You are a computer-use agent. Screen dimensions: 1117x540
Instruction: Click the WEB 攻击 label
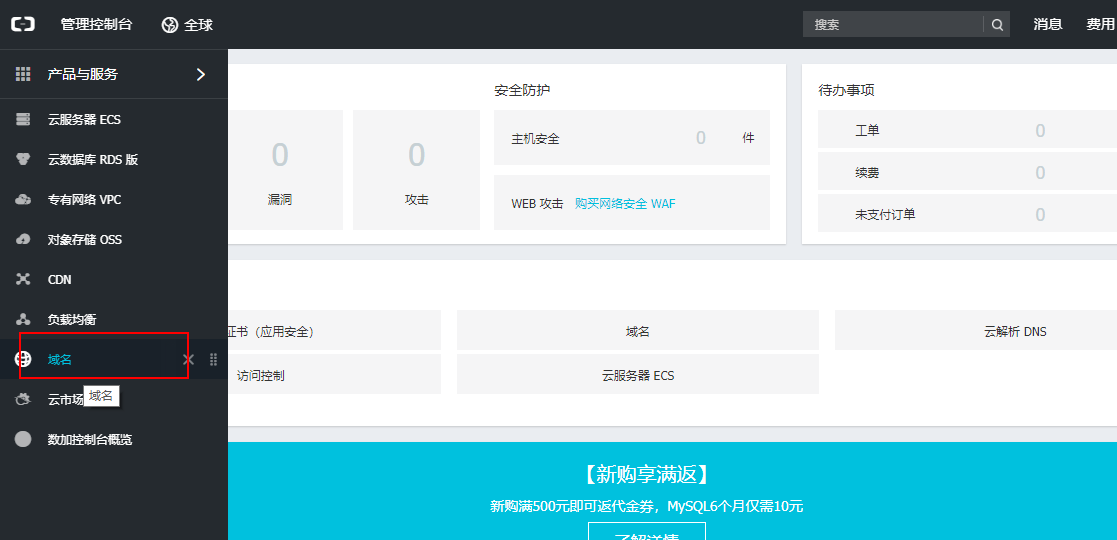(x=537, y=204)
